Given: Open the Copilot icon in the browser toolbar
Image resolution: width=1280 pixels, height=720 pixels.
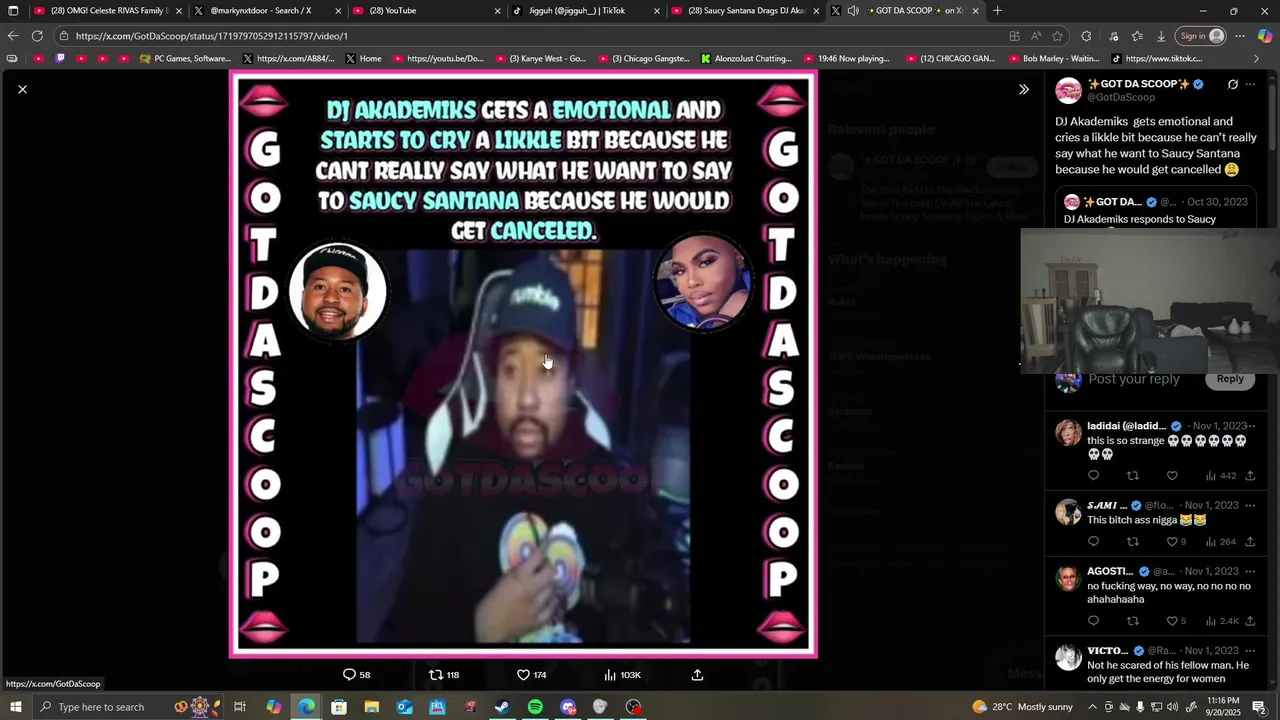Looking at the screenshot, I should (x=1265, y=36).
